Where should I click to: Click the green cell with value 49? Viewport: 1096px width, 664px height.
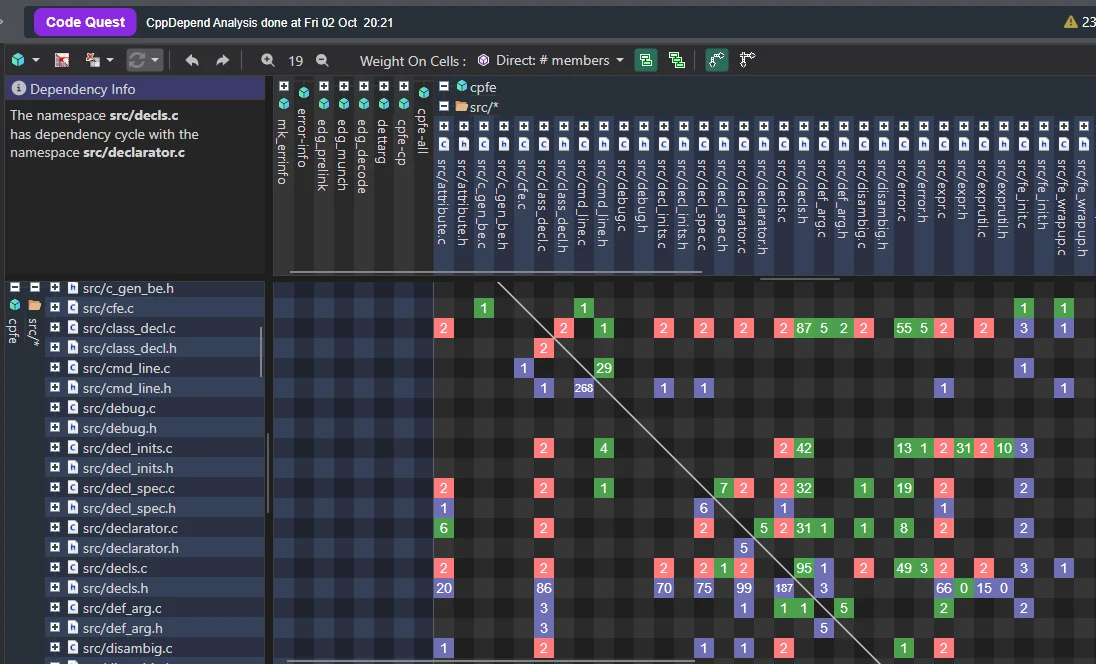pos(904,568)
